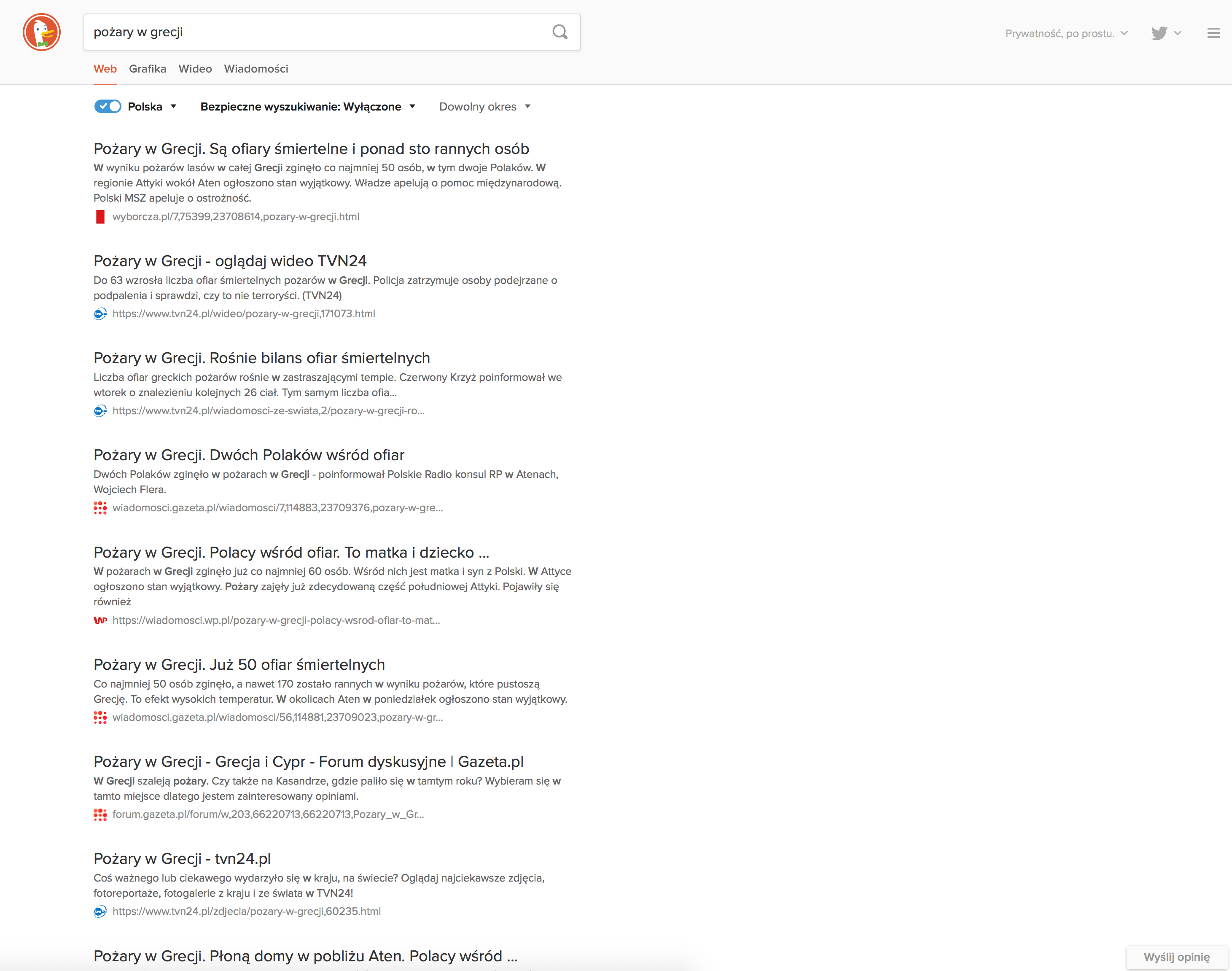The width and height of the screenshot is (1232, 971).
Task: Click snippet 'W wyniku pożarów lasów w całej Grecji'
Action: 328,183
